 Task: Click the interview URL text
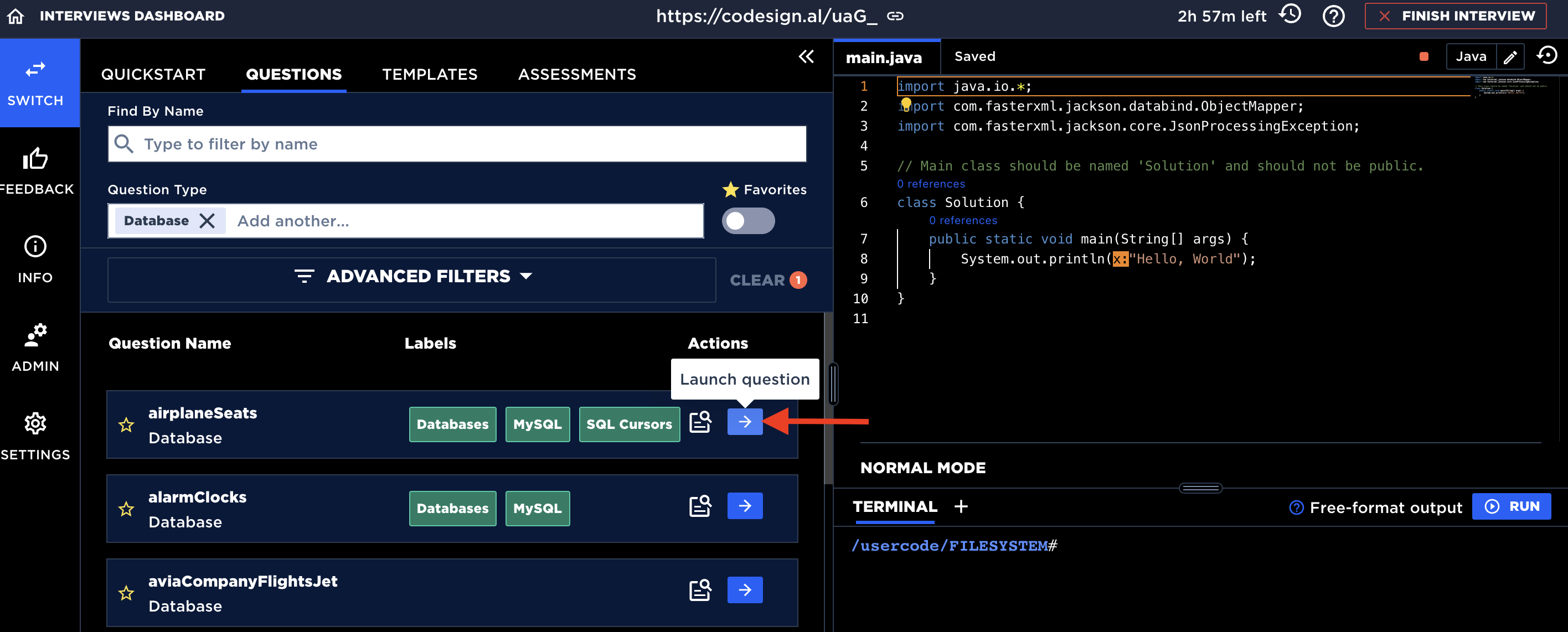click(766, 17)
